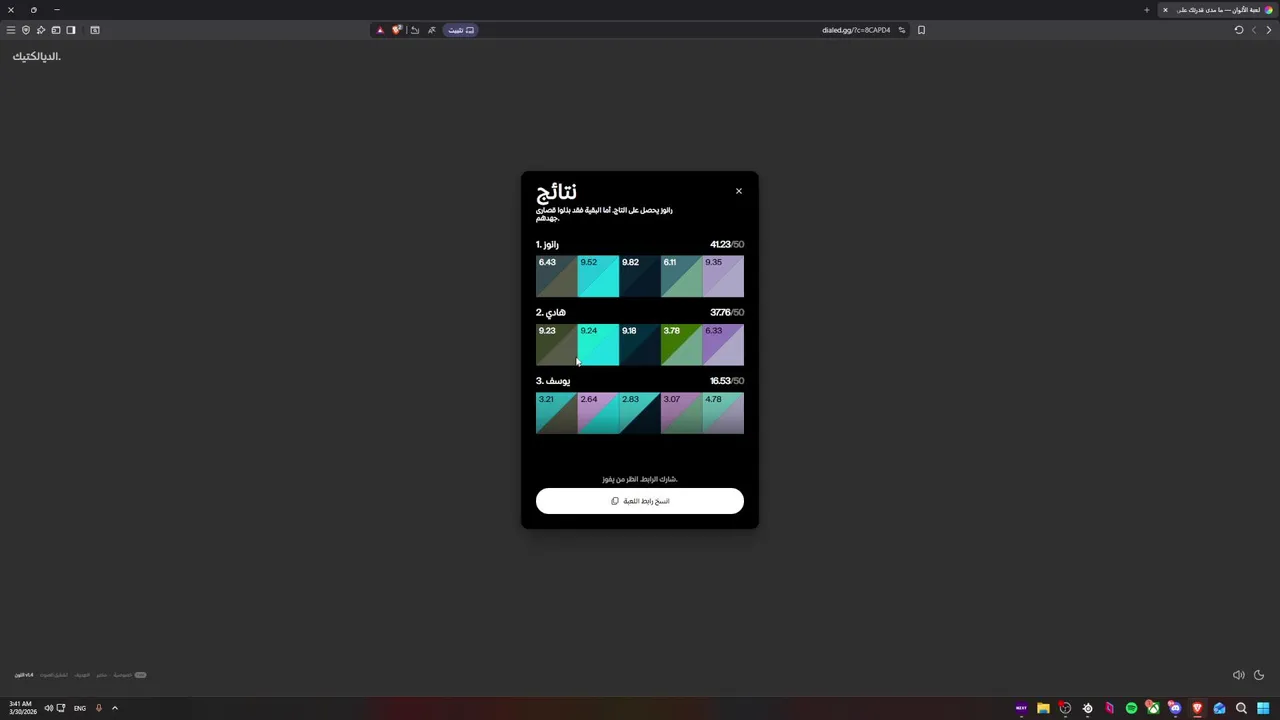Copy the game link with the white button
The height and width of the screenshot is (720, 1280).
point(640,501)
